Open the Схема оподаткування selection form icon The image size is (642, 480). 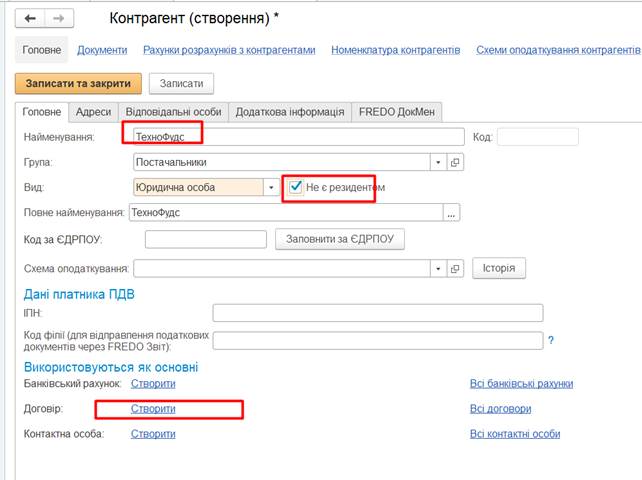[x=455, y=269]
